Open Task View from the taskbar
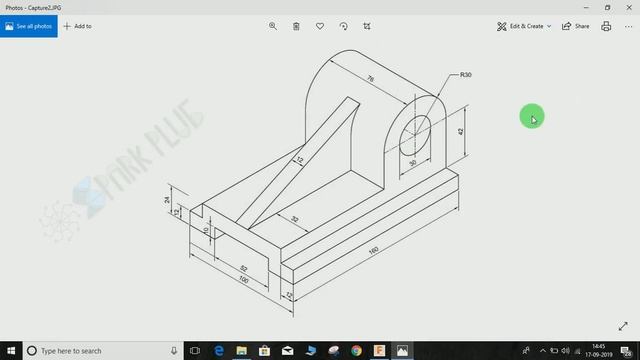Viewport: 640px width, 360px height. tap(195, 351)
